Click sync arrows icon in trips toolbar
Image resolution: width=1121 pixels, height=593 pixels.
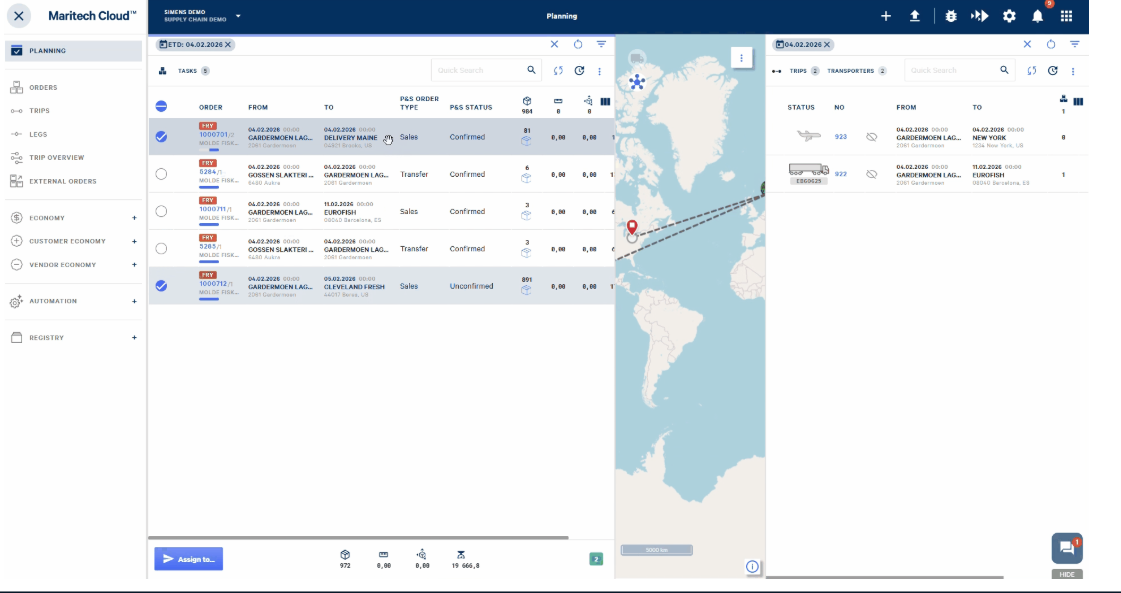[1032, 71]
